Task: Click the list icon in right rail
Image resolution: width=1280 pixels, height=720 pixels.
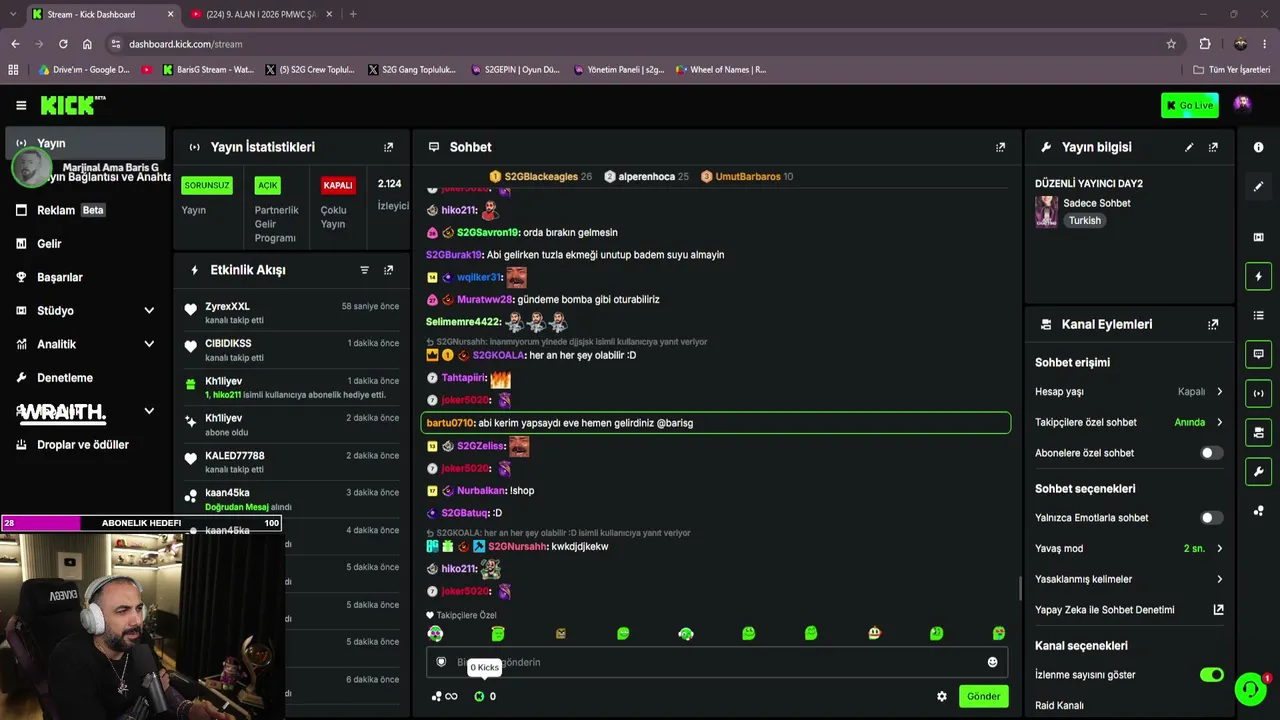Action: [x=1258, y=315]
